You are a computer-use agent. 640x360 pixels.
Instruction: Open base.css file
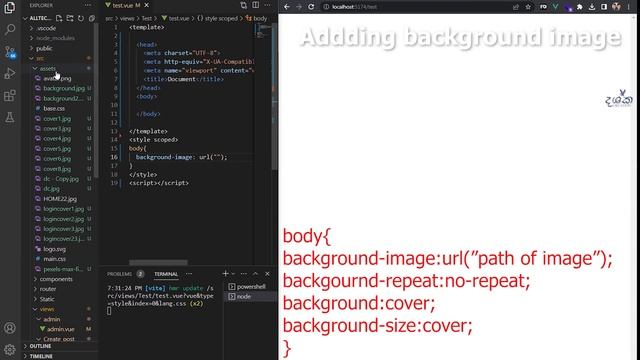click(54, 108)
